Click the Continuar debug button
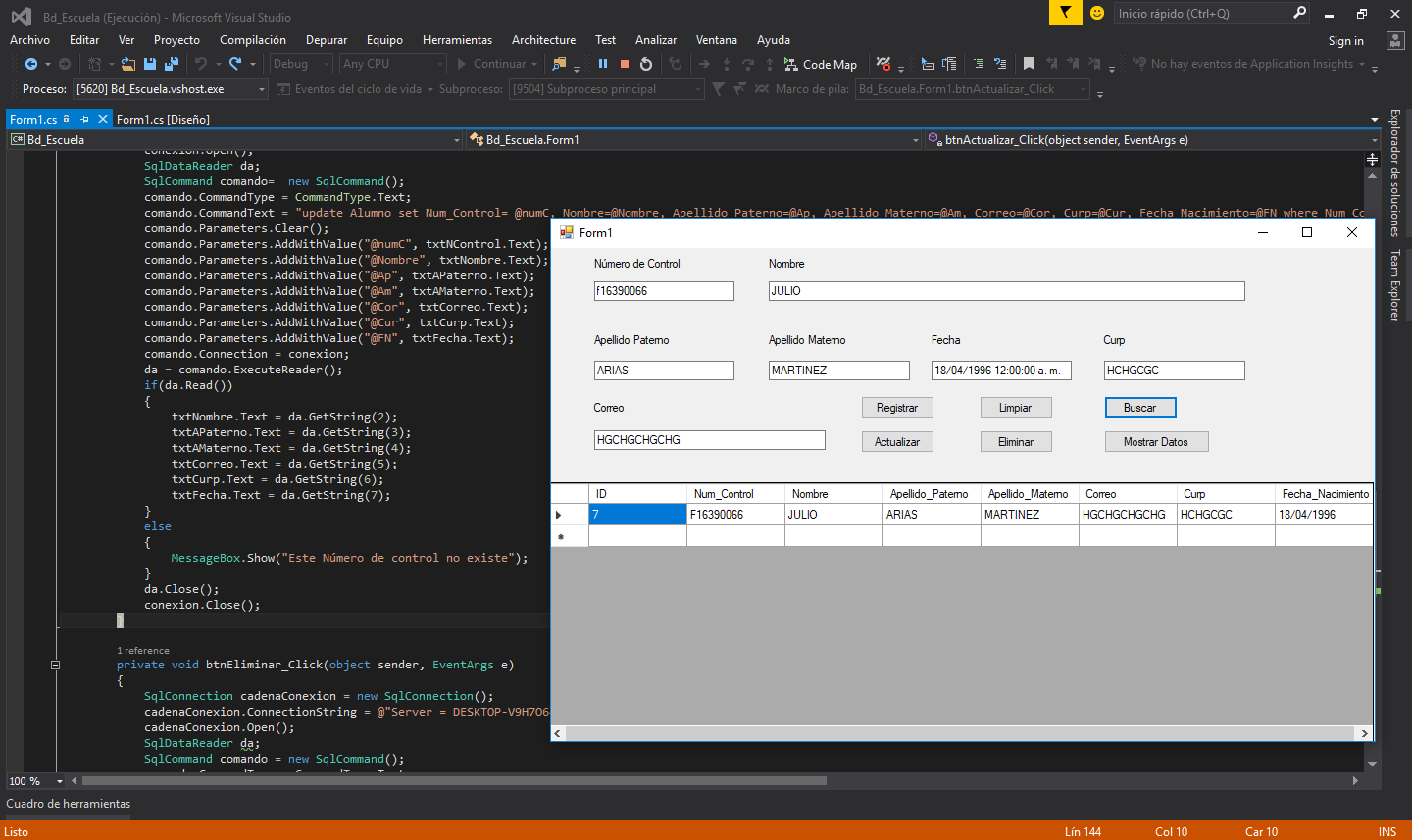Image resolution: width=1412 pixels, height=840 pixels. coord(497,64)
